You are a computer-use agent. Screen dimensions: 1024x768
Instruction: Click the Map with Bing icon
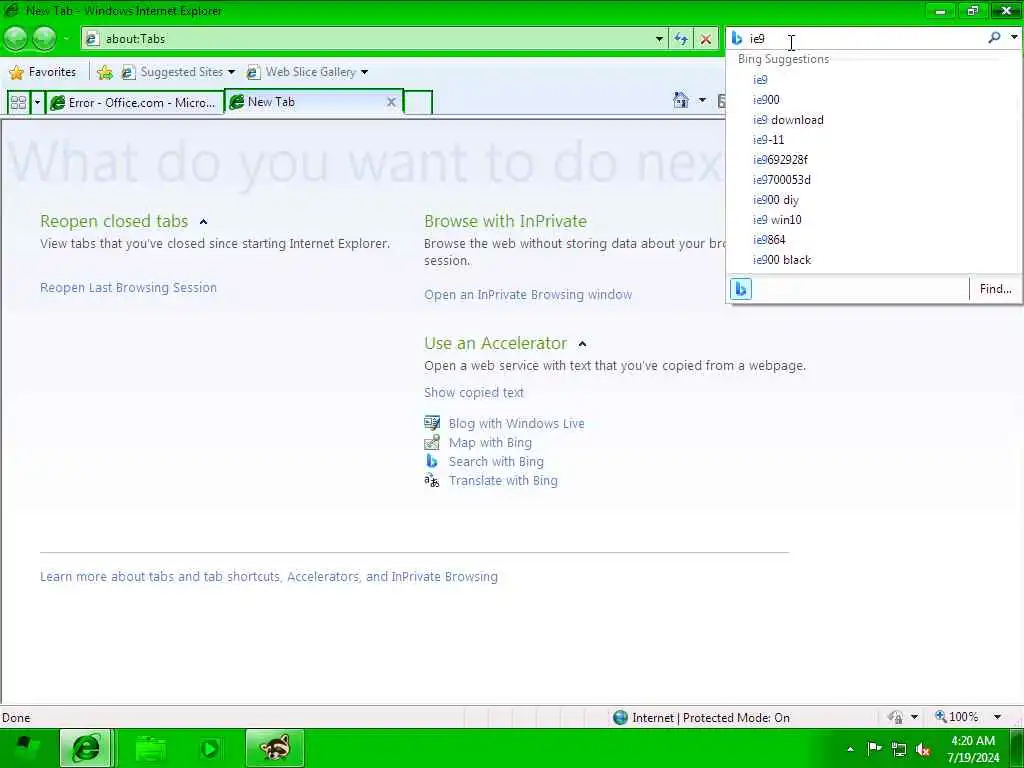(x=432, y=442)
